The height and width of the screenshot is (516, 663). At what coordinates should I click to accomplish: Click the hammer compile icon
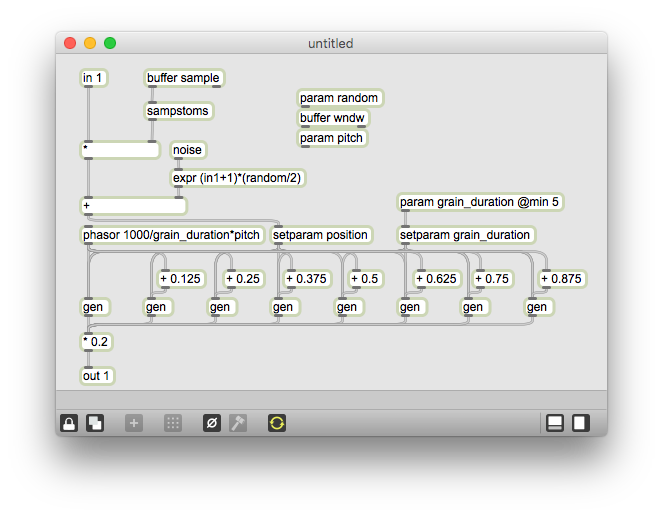[238, 423]
